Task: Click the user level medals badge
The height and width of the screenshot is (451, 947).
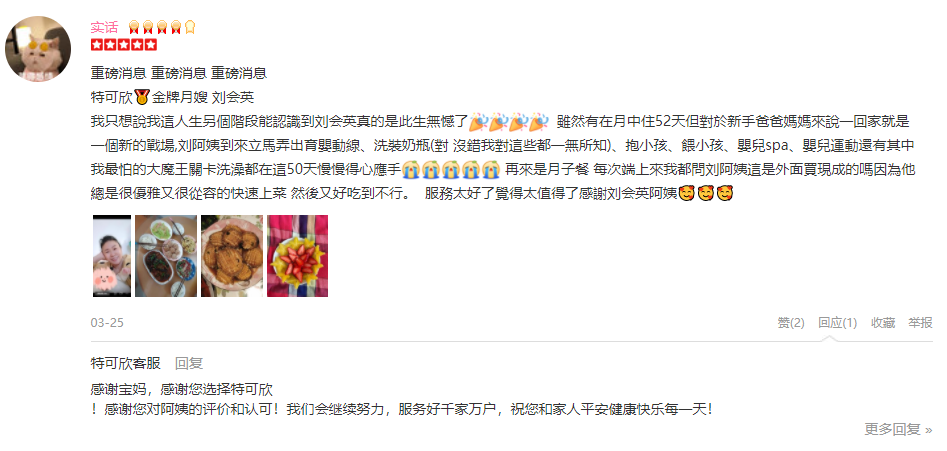Action: coord(162,27)
